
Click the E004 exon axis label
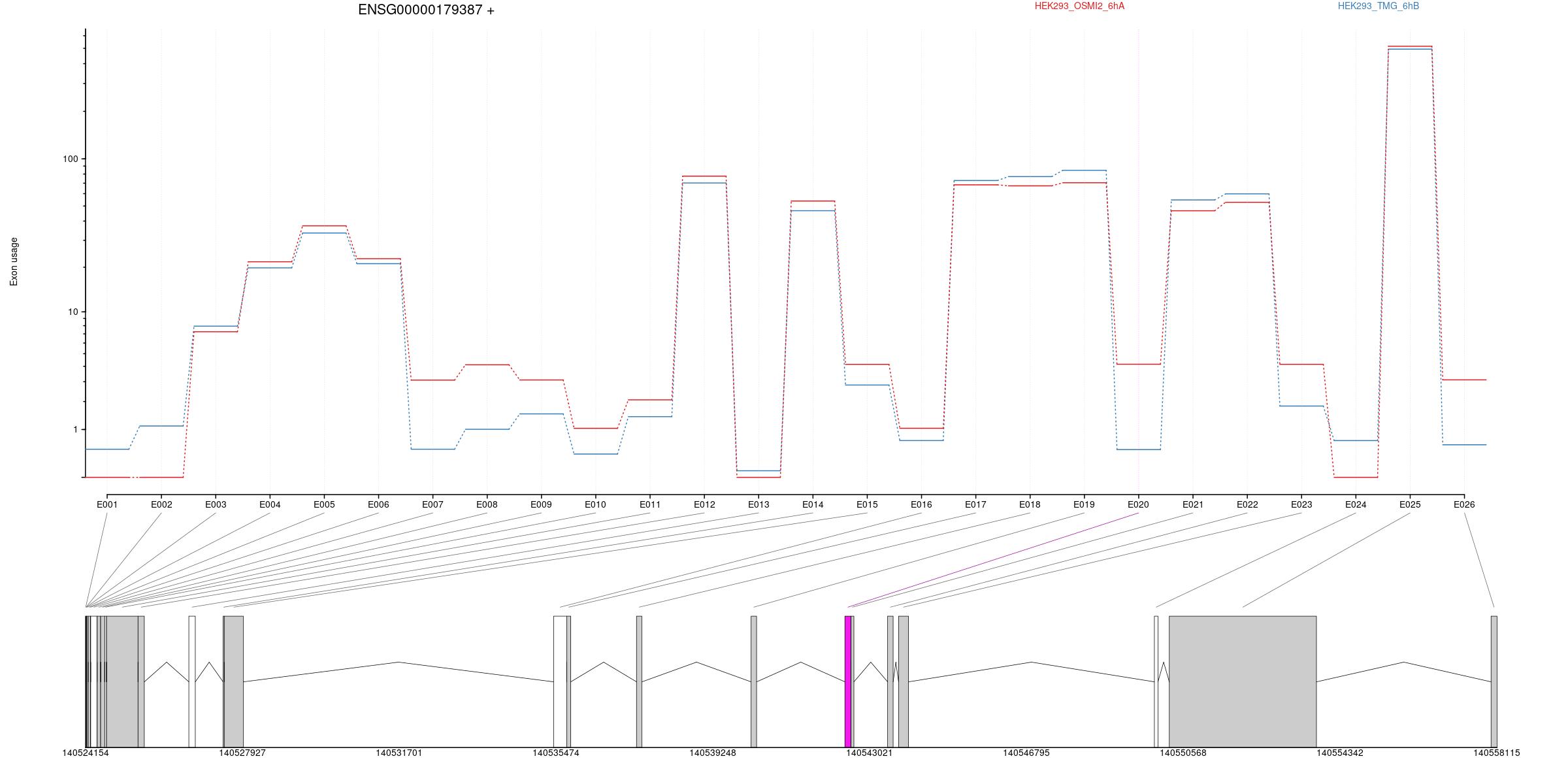tap(270, 504)
